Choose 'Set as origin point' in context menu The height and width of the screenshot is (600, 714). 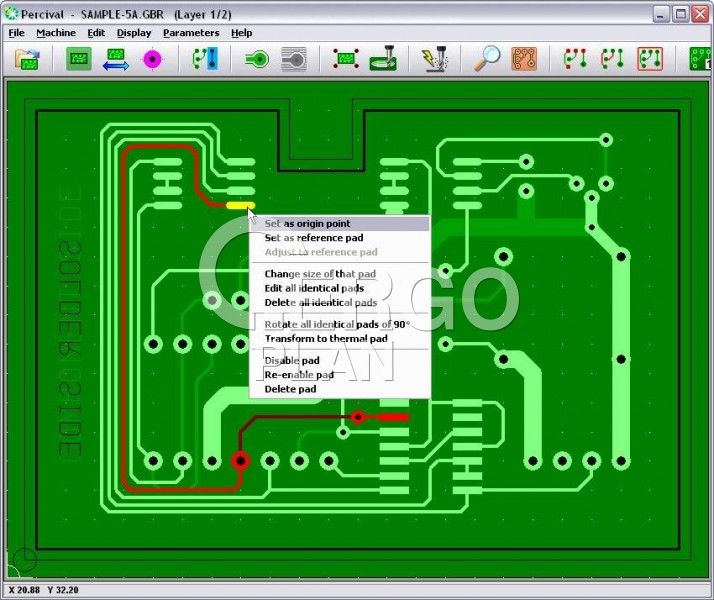coord(307,224)
